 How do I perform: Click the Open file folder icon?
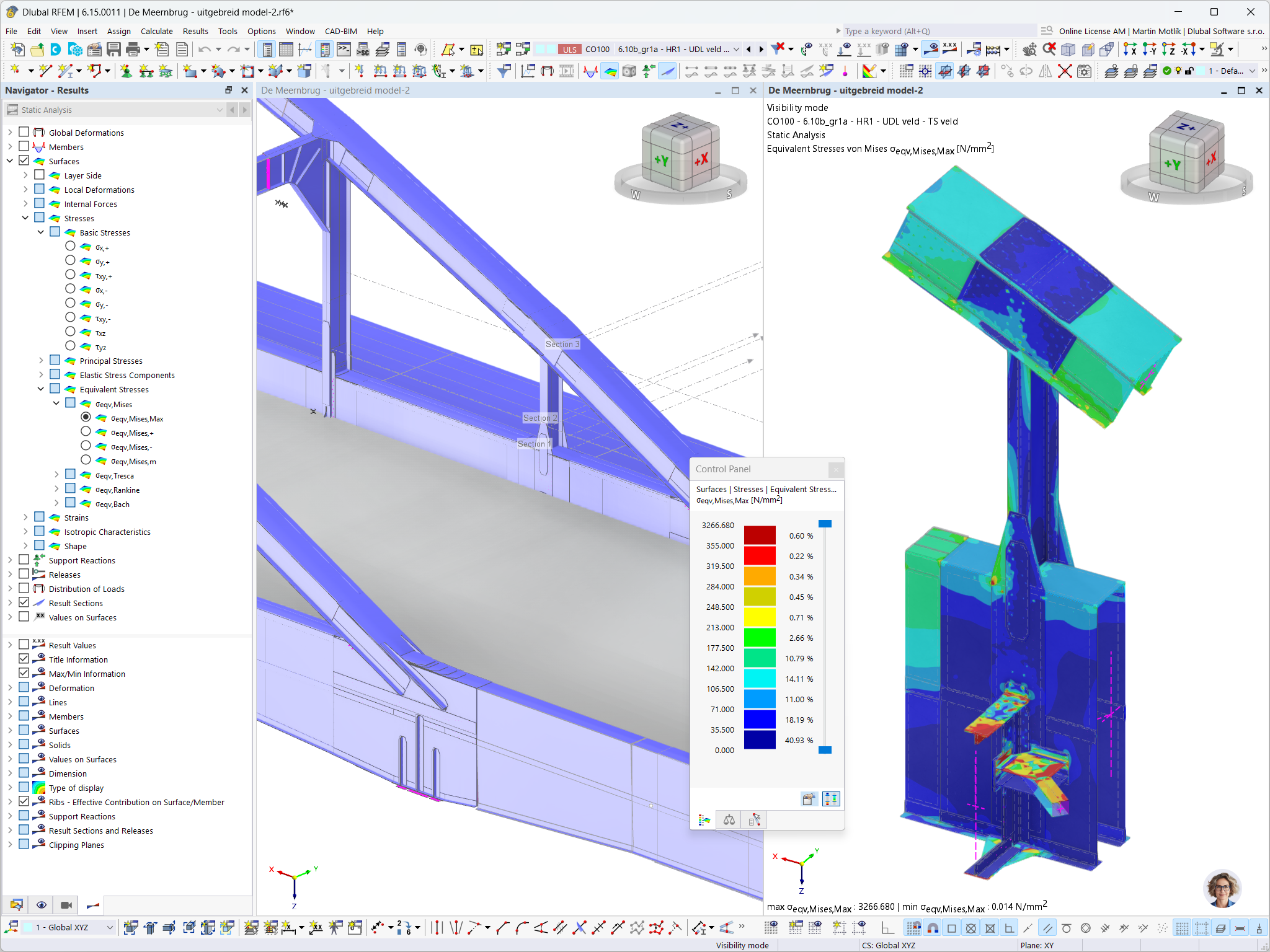[x=37, y=50]
